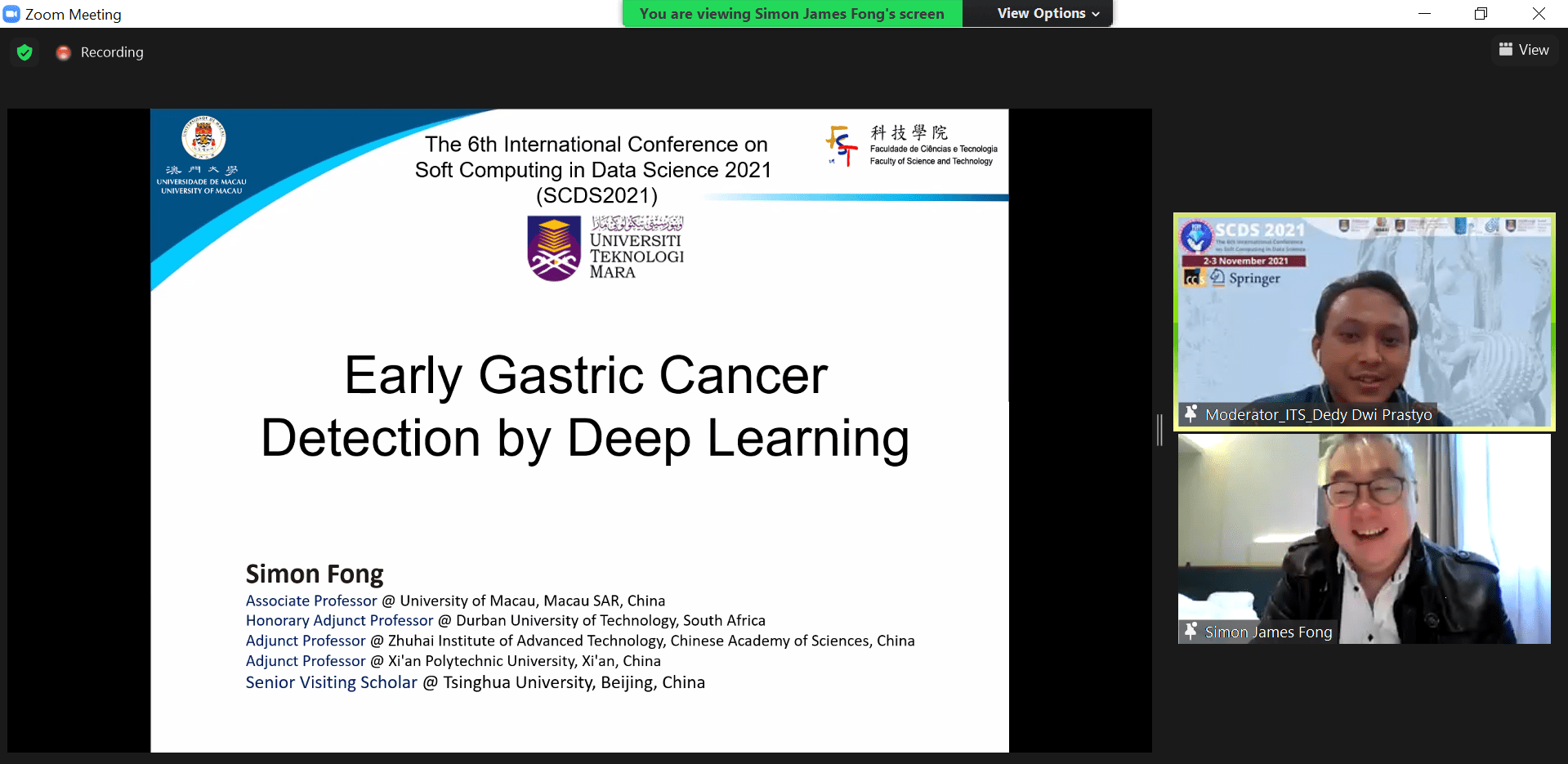Restore down the Zoom Meeting window

[x=1481, y=14]
